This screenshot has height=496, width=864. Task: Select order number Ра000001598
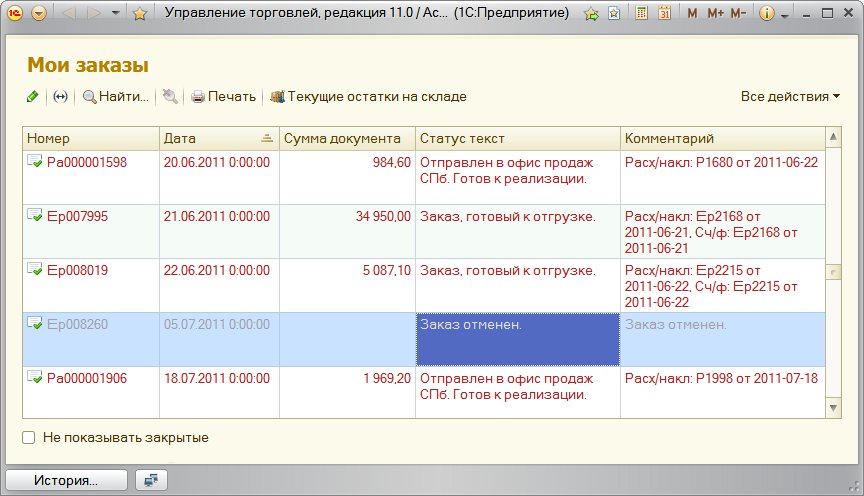coord(87,162)
